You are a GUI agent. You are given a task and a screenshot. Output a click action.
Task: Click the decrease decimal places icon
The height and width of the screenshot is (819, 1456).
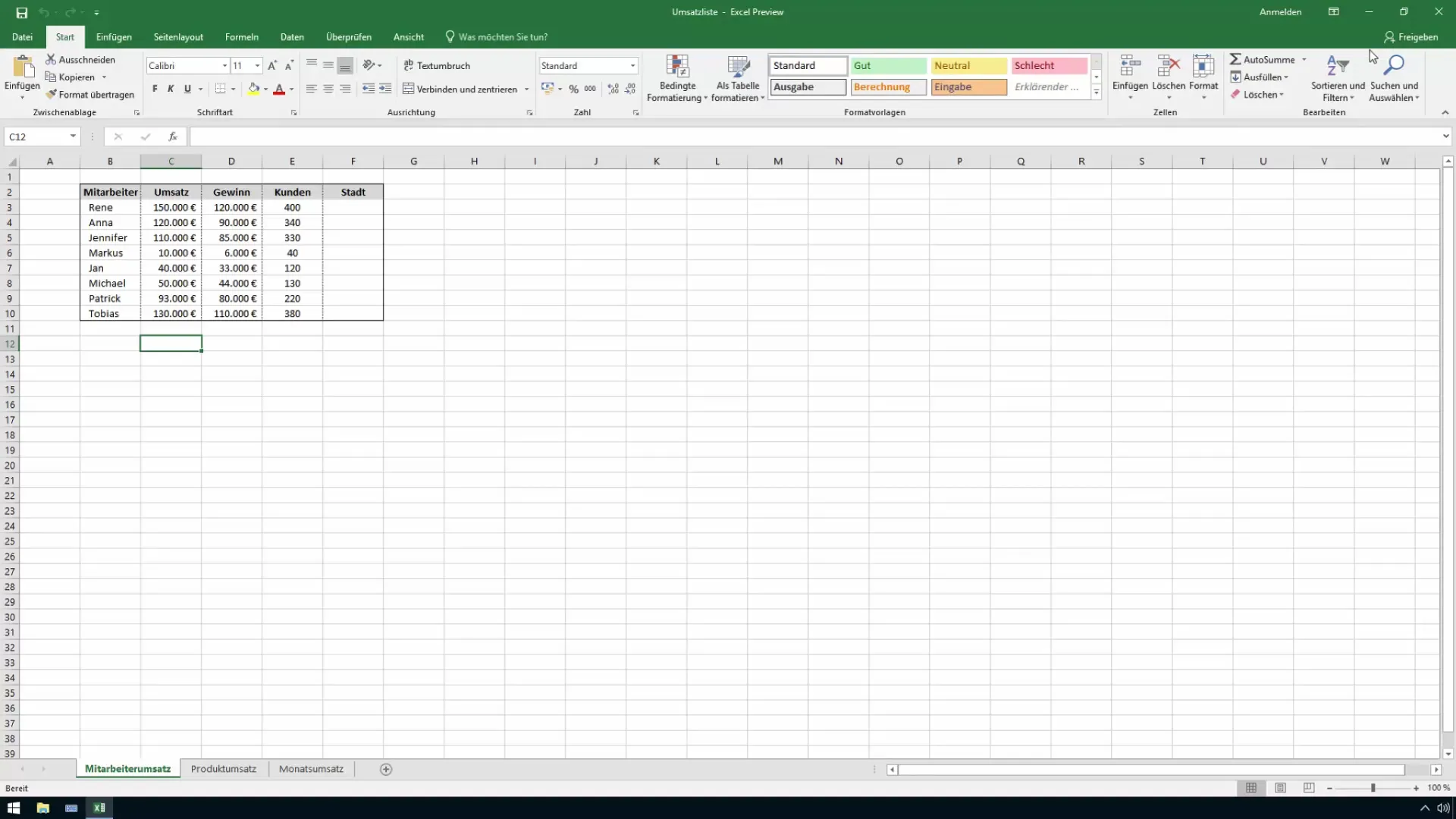(630, 89)
